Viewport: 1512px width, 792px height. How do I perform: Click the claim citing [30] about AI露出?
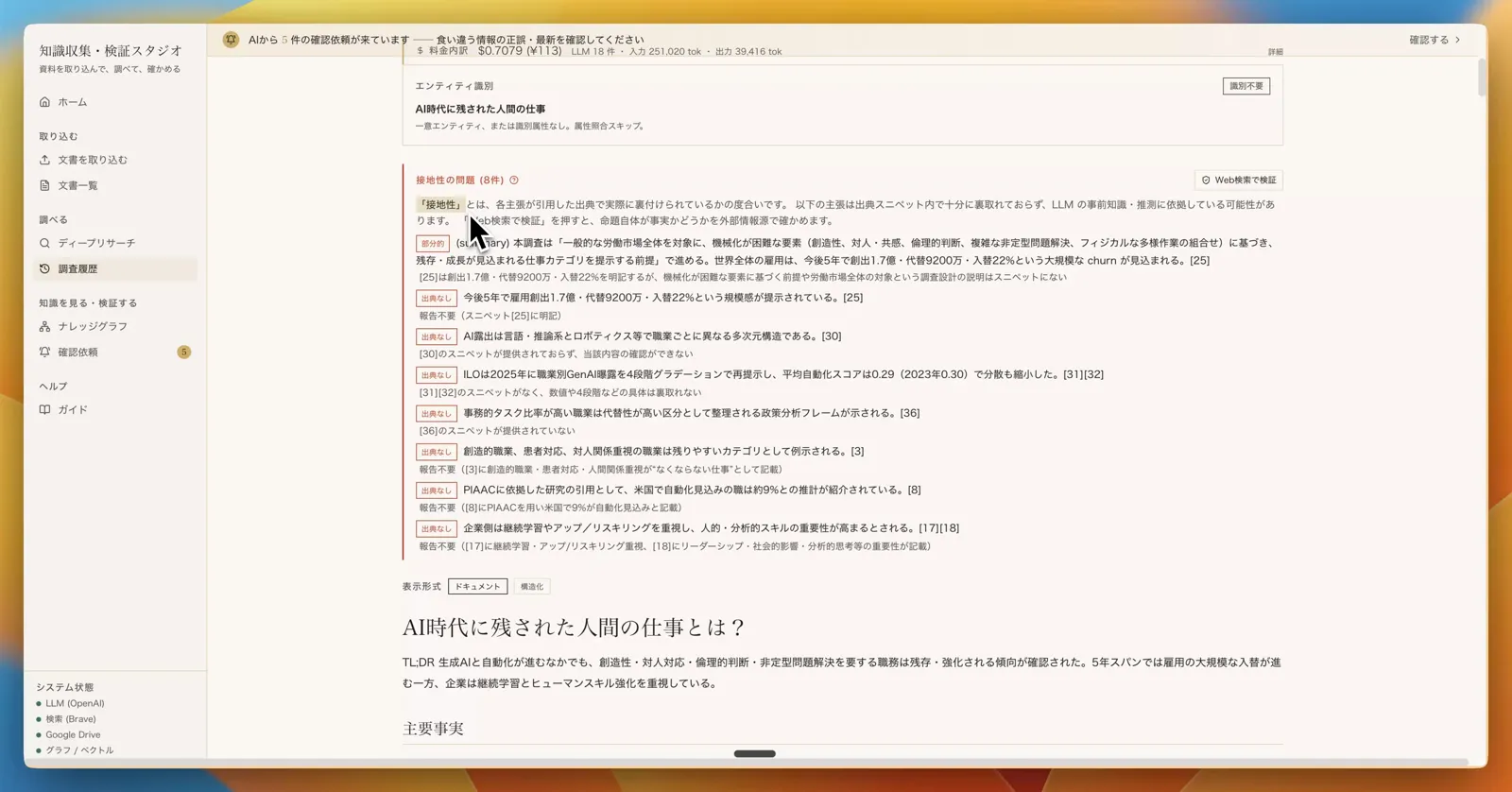tap(652, 336)
